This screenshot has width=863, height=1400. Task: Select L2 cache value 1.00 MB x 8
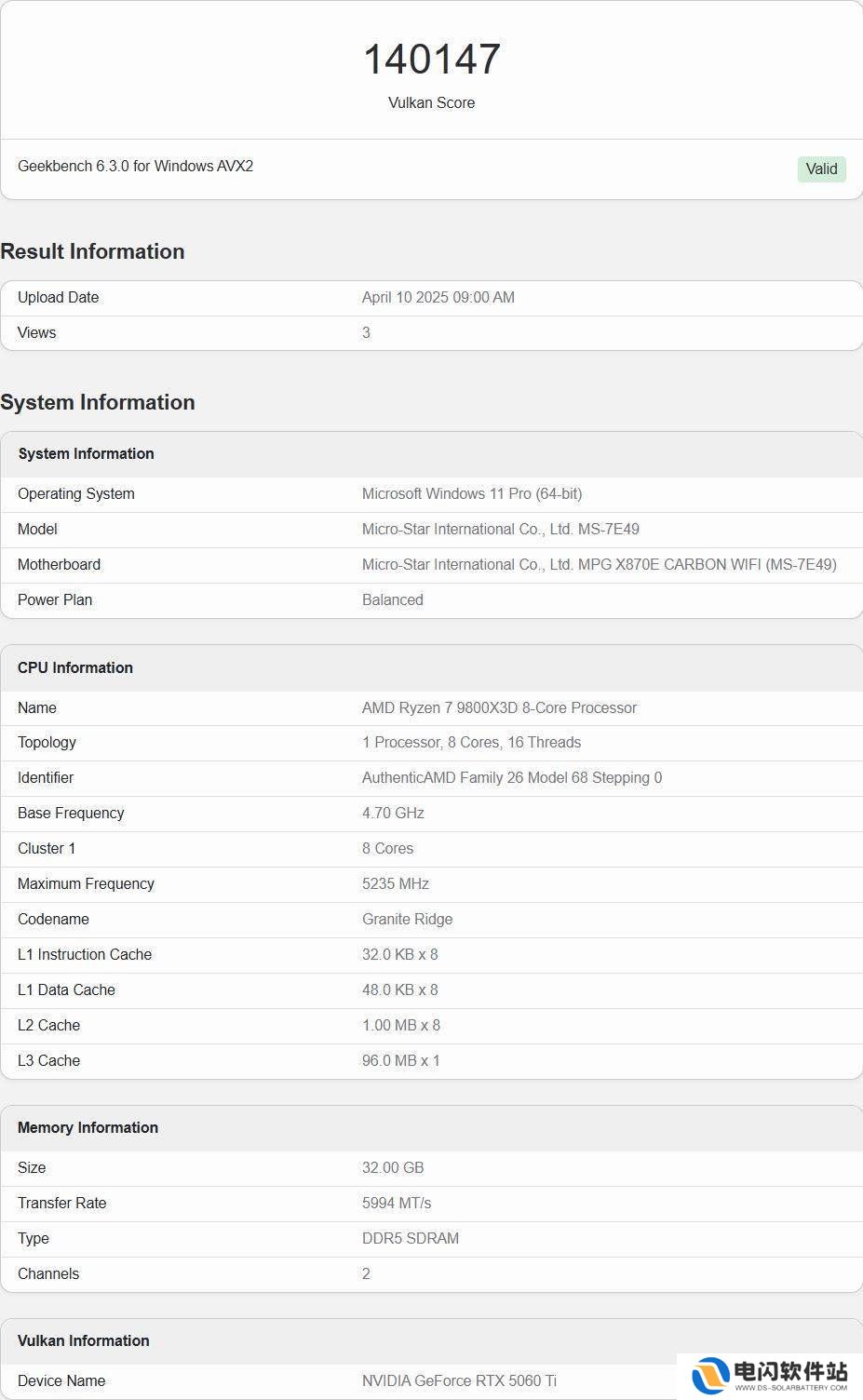(x=401, y=1026)
